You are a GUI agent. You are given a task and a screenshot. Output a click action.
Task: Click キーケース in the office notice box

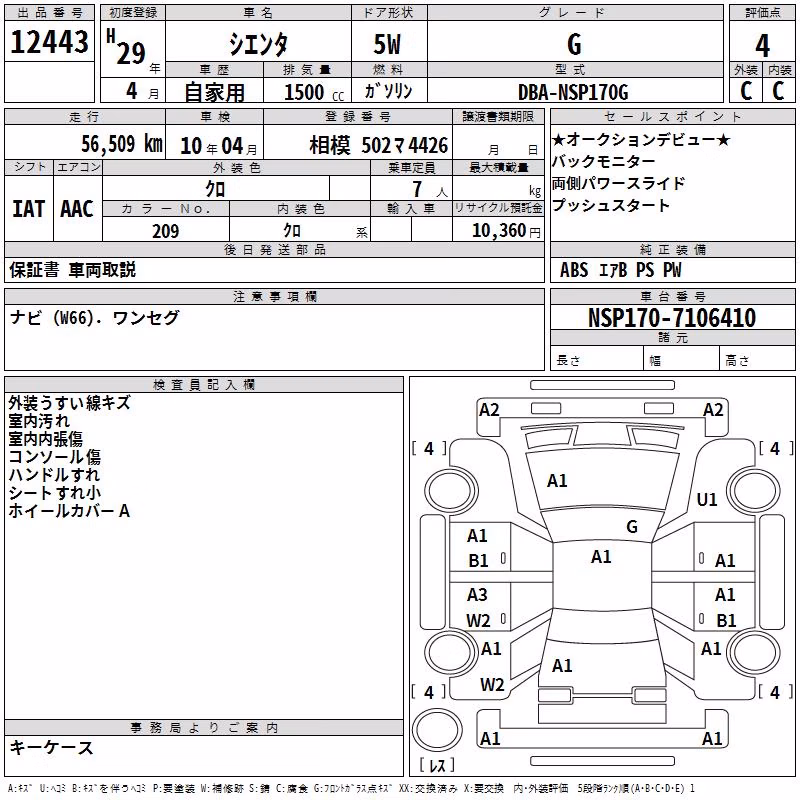[51, 747]
